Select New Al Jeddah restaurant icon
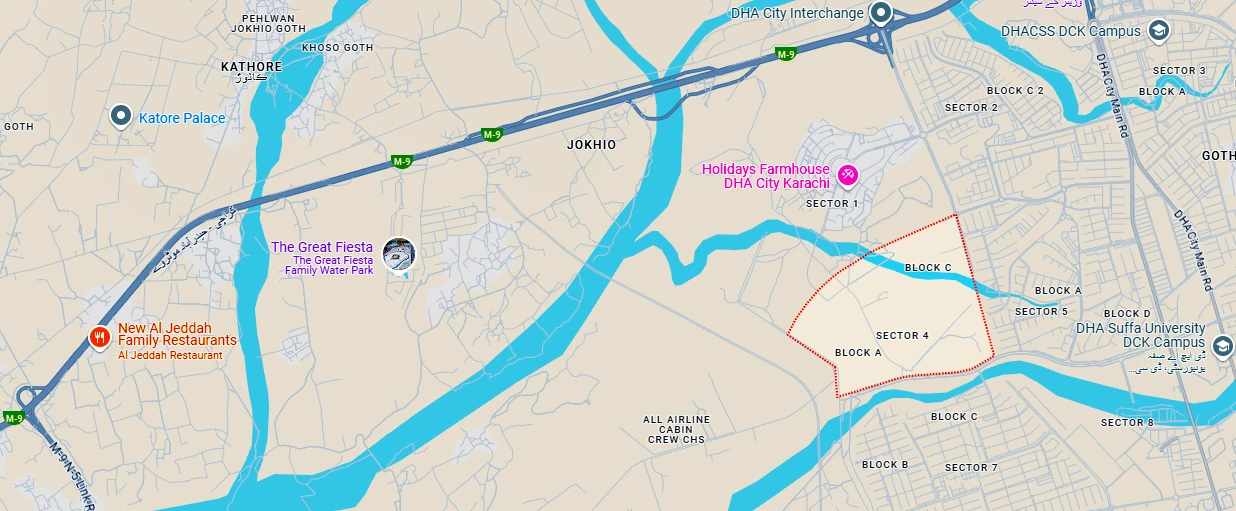The height and width of the screenshot is (511, 1236). 99,337
